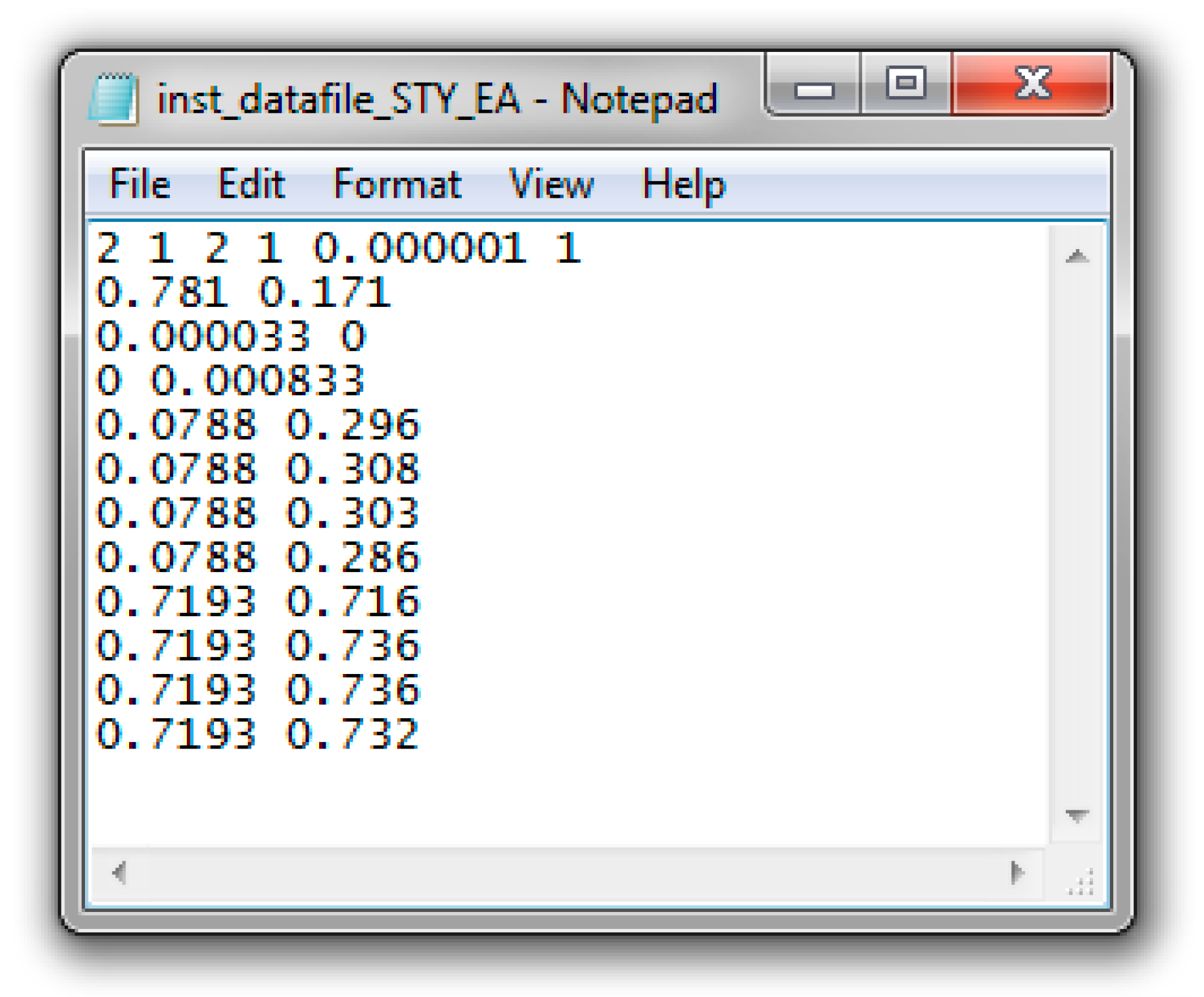Click the horizontal scrollbar right arrow
1204x997 pixels.
1017,873
